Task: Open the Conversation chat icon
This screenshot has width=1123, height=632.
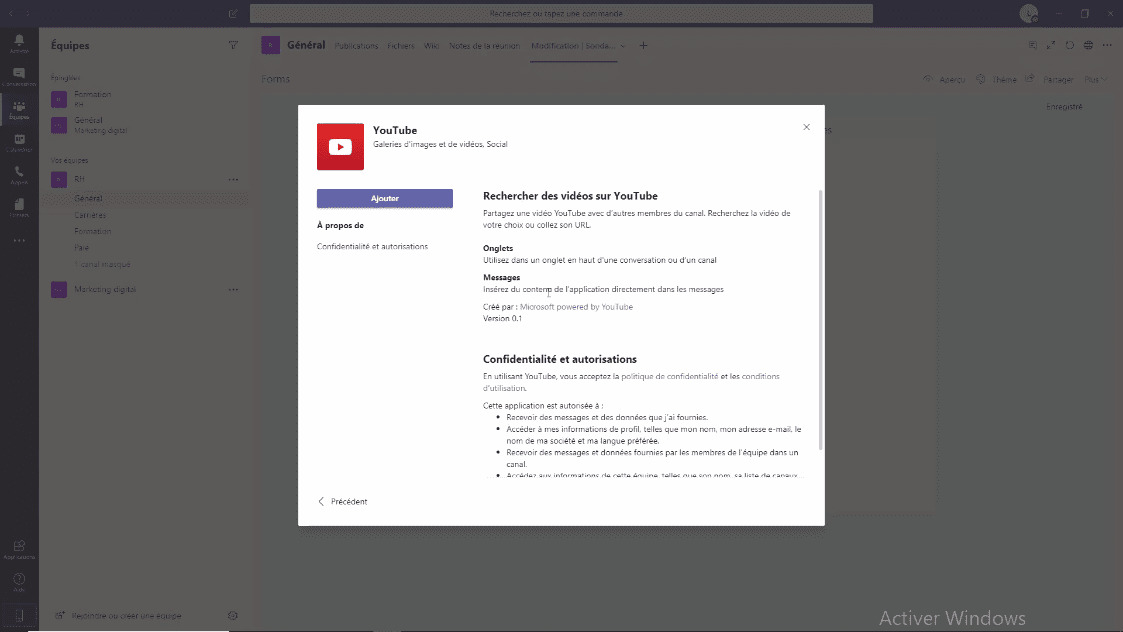Action: pyautogui.click(x=19, y=77)
